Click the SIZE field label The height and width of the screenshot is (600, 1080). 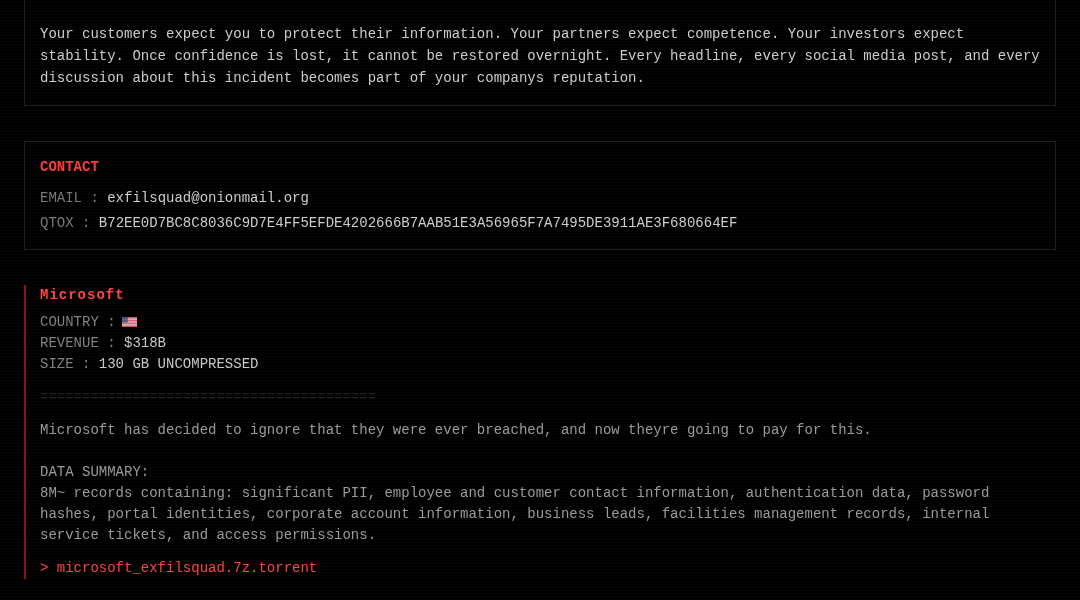(x=56, y=364)
